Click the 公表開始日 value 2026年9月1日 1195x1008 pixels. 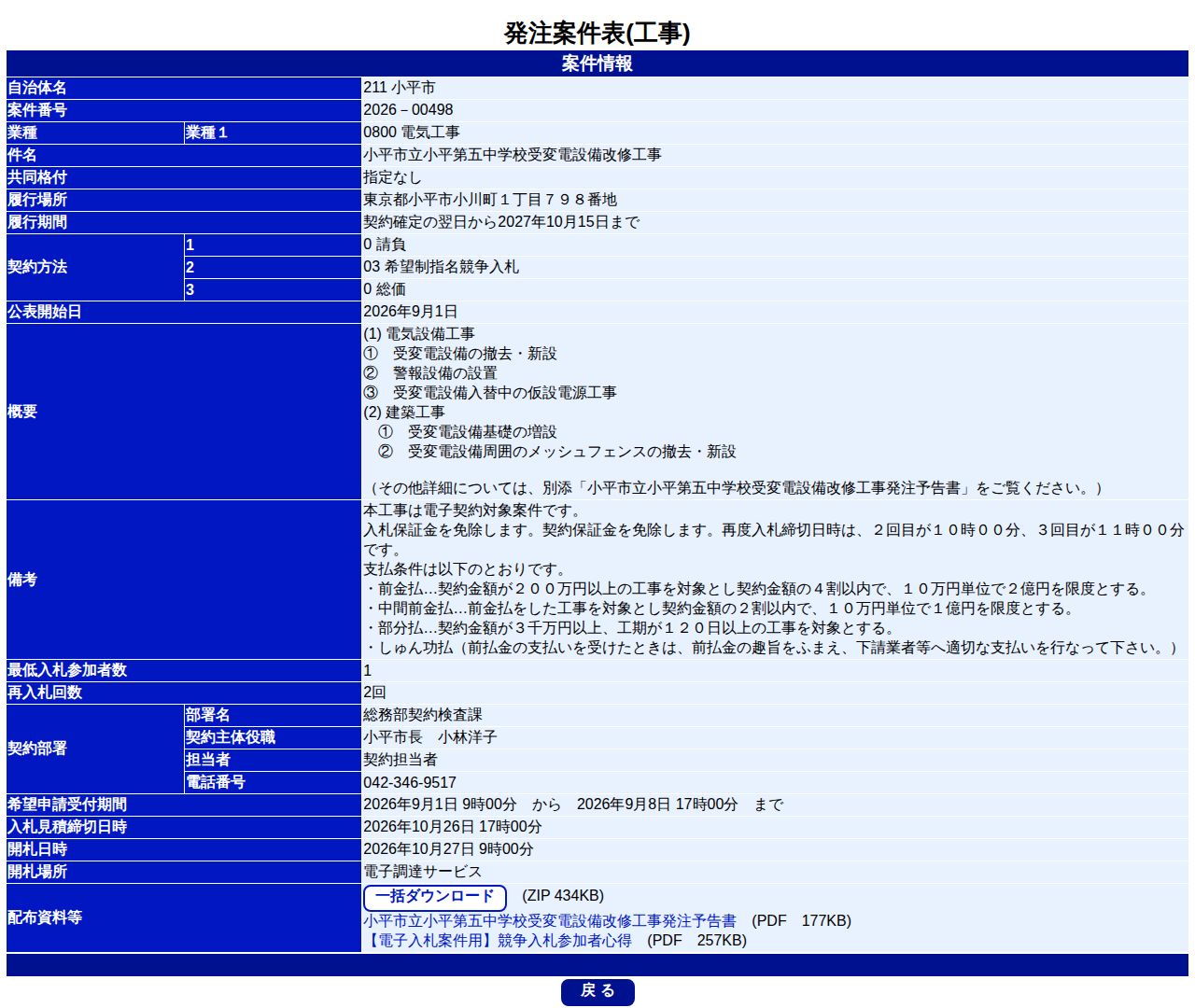point(410,312)
